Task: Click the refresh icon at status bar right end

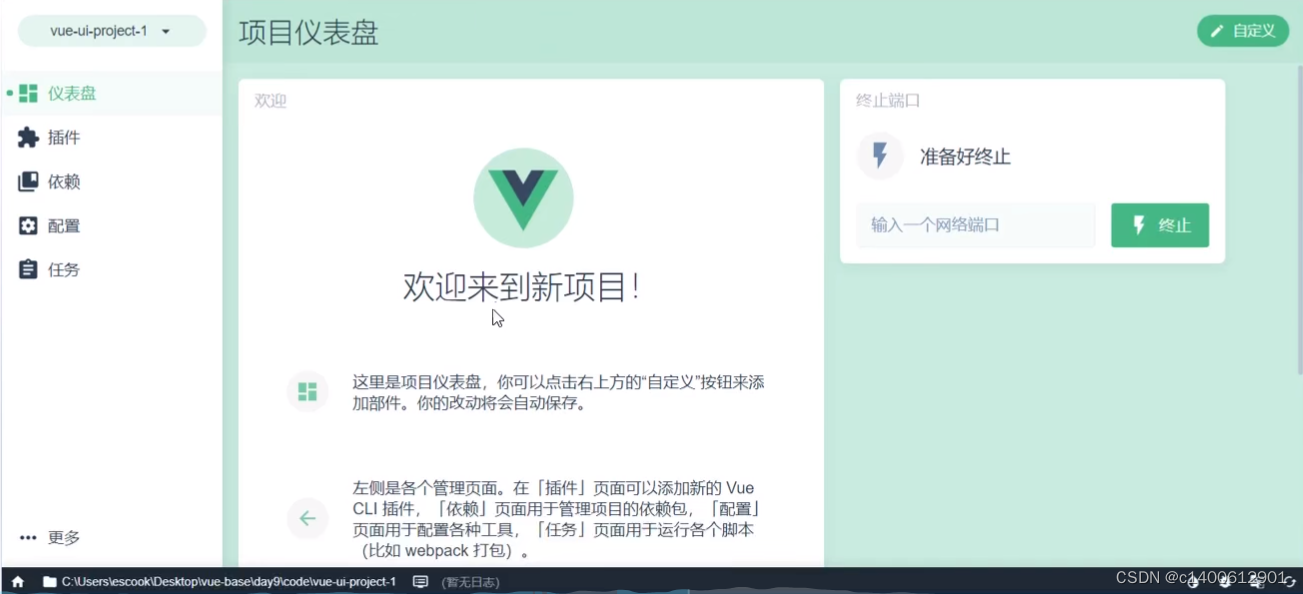Action: 1290,581
